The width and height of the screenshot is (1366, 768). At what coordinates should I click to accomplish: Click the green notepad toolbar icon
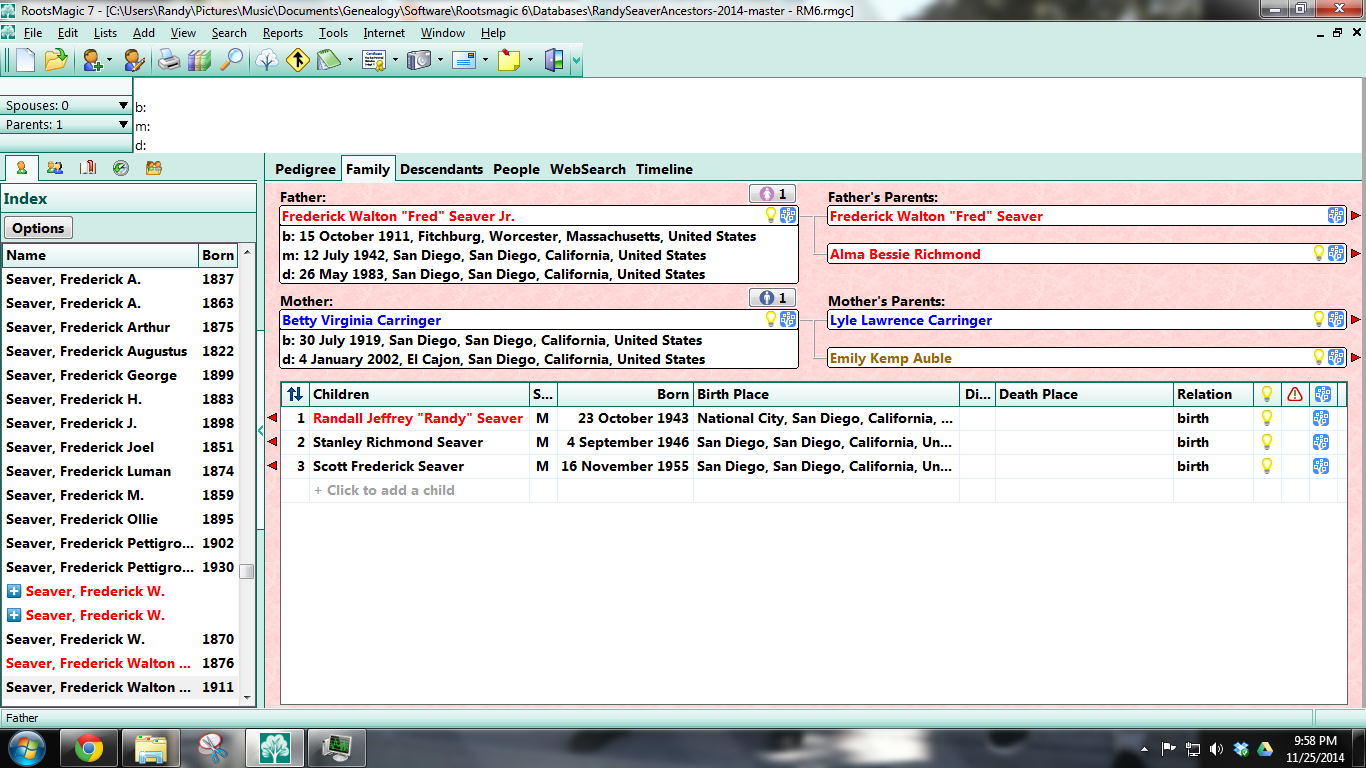(x=329, y=60)
